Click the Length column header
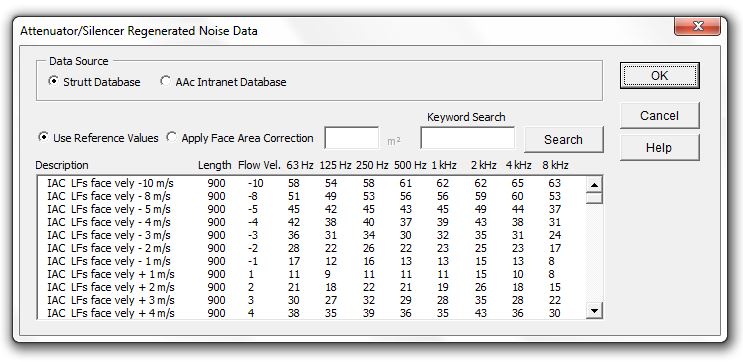Image resolution: width=743 pixels, height=362 pixels. [x=215, y=165]
